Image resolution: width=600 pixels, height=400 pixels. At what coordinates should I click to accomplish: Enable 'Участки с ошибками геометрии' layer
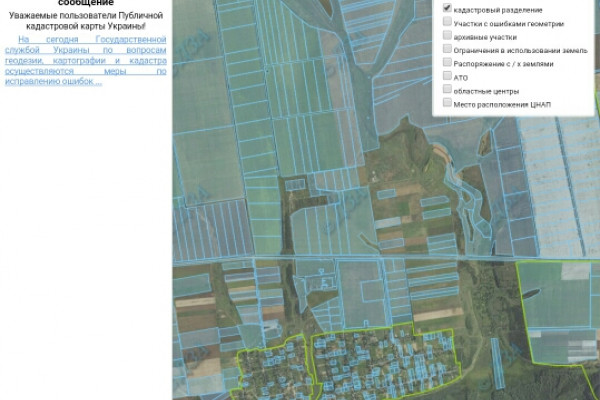(x=447, y=22)
